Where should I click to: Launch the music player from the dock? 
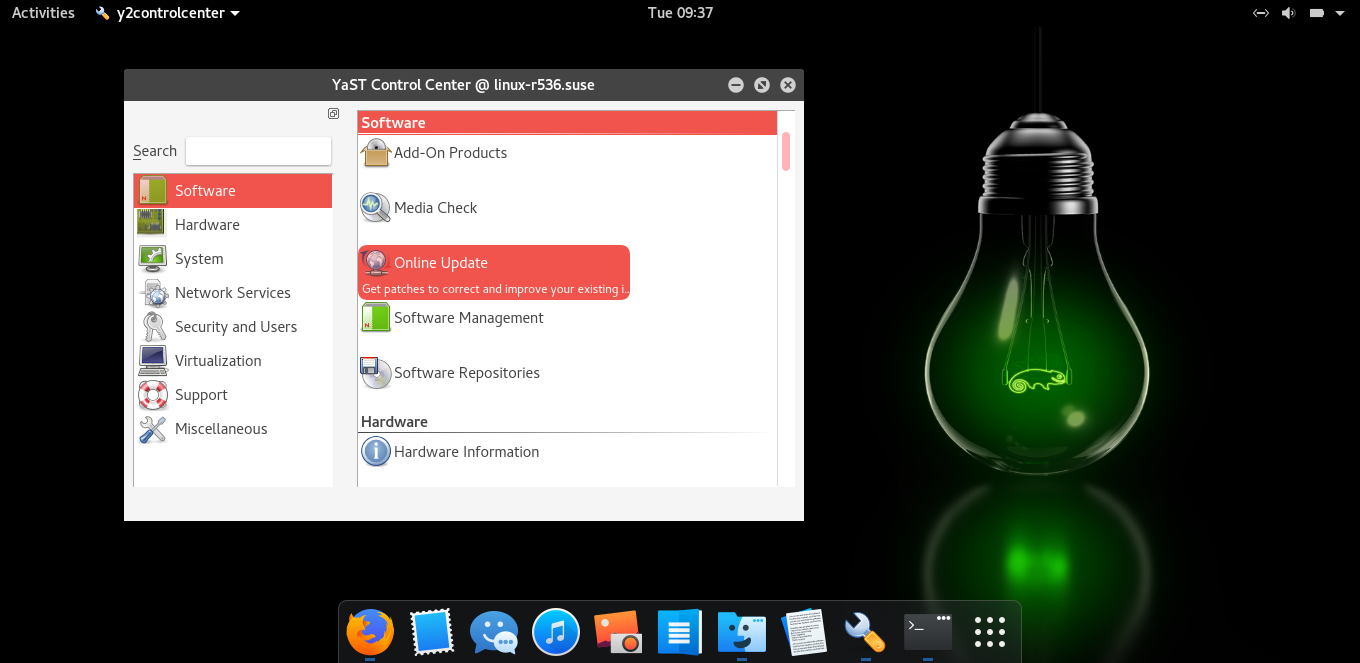click(x=556, y=632)
